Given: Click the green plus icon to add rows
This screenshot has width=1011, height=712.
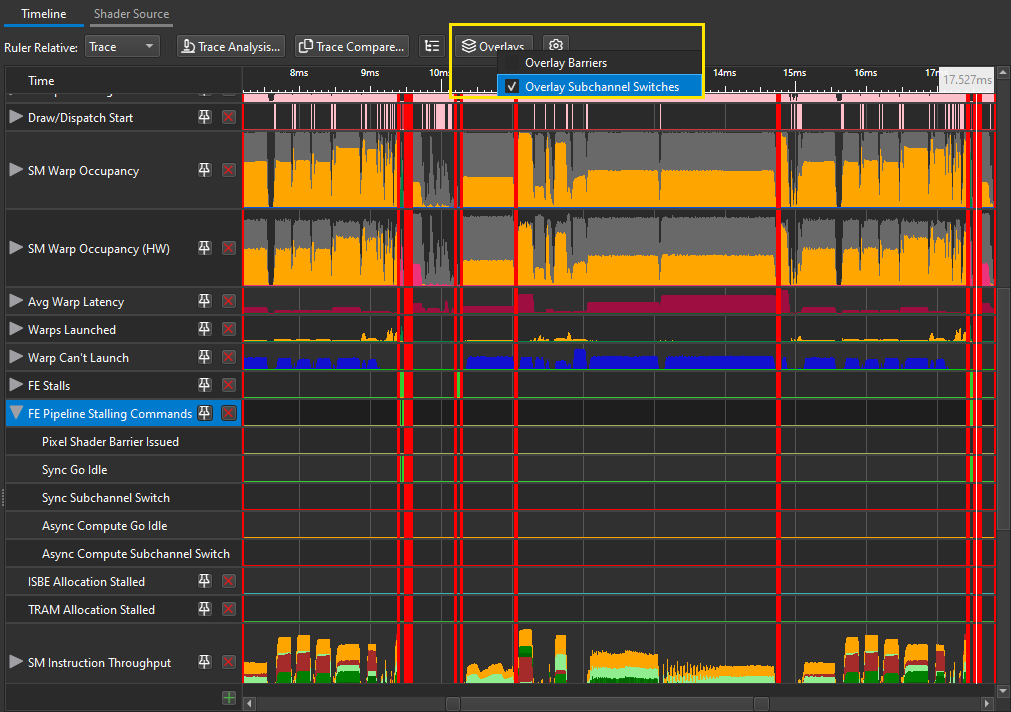Looking at the screenshot, I should (228, 698).
